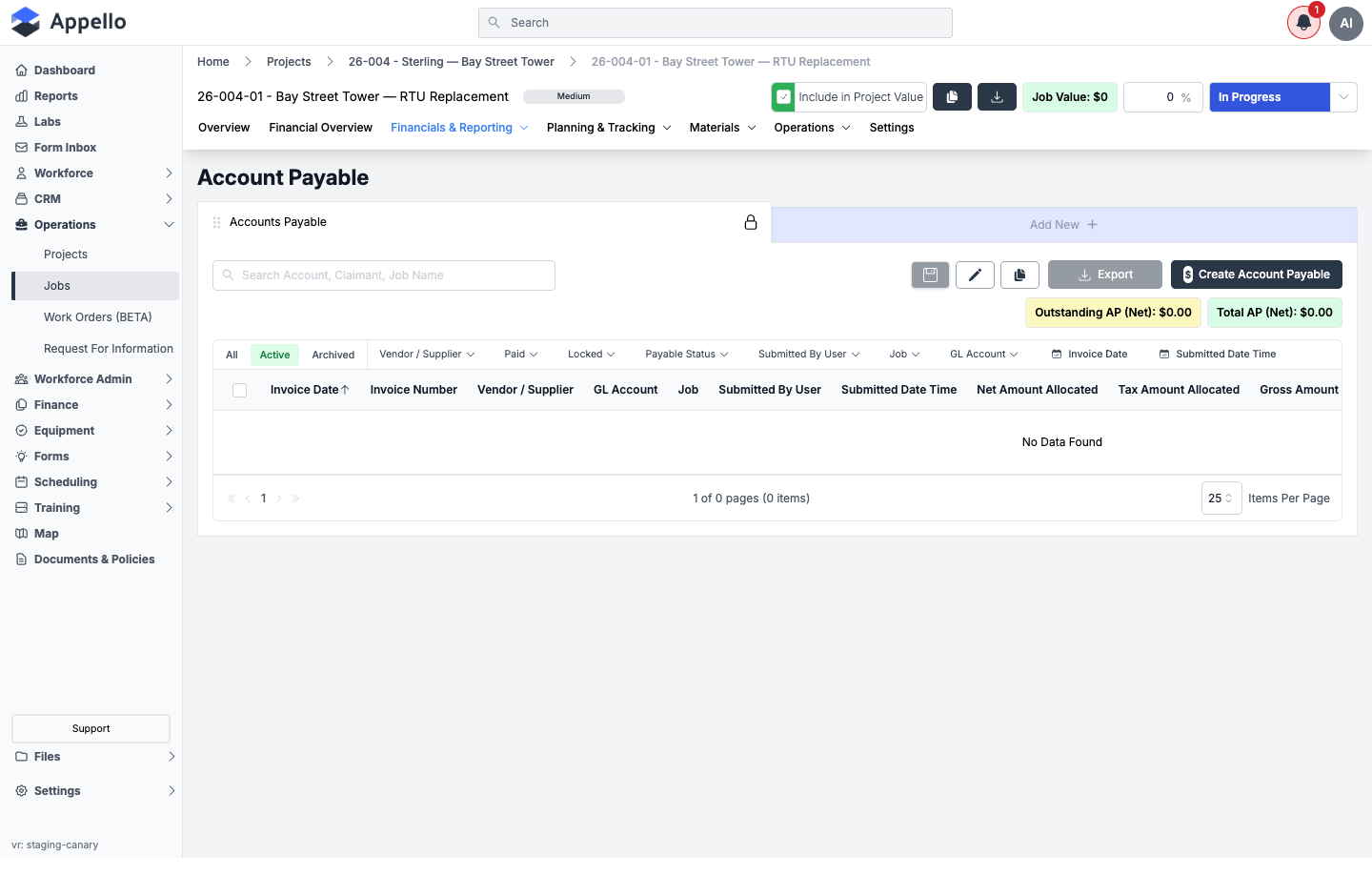Click Create Account Payable button

[x=1257, y=275]
